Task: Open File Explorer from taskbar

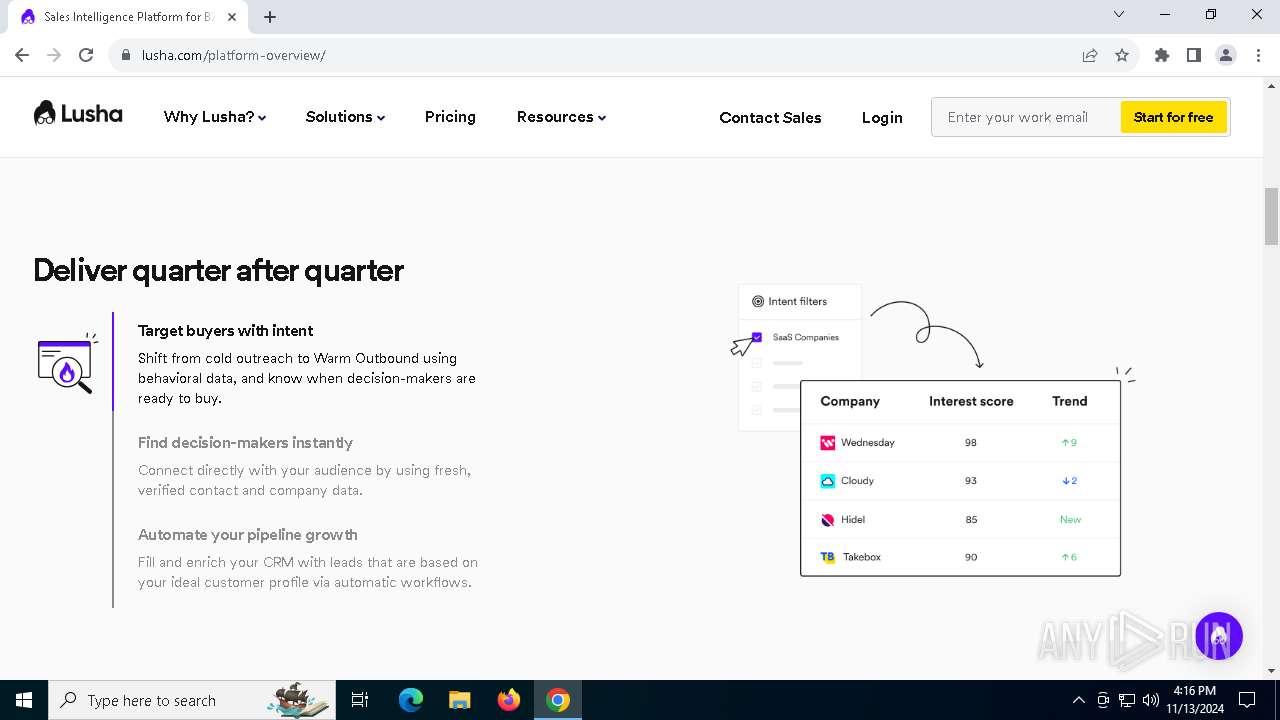Action: [459, 700]
